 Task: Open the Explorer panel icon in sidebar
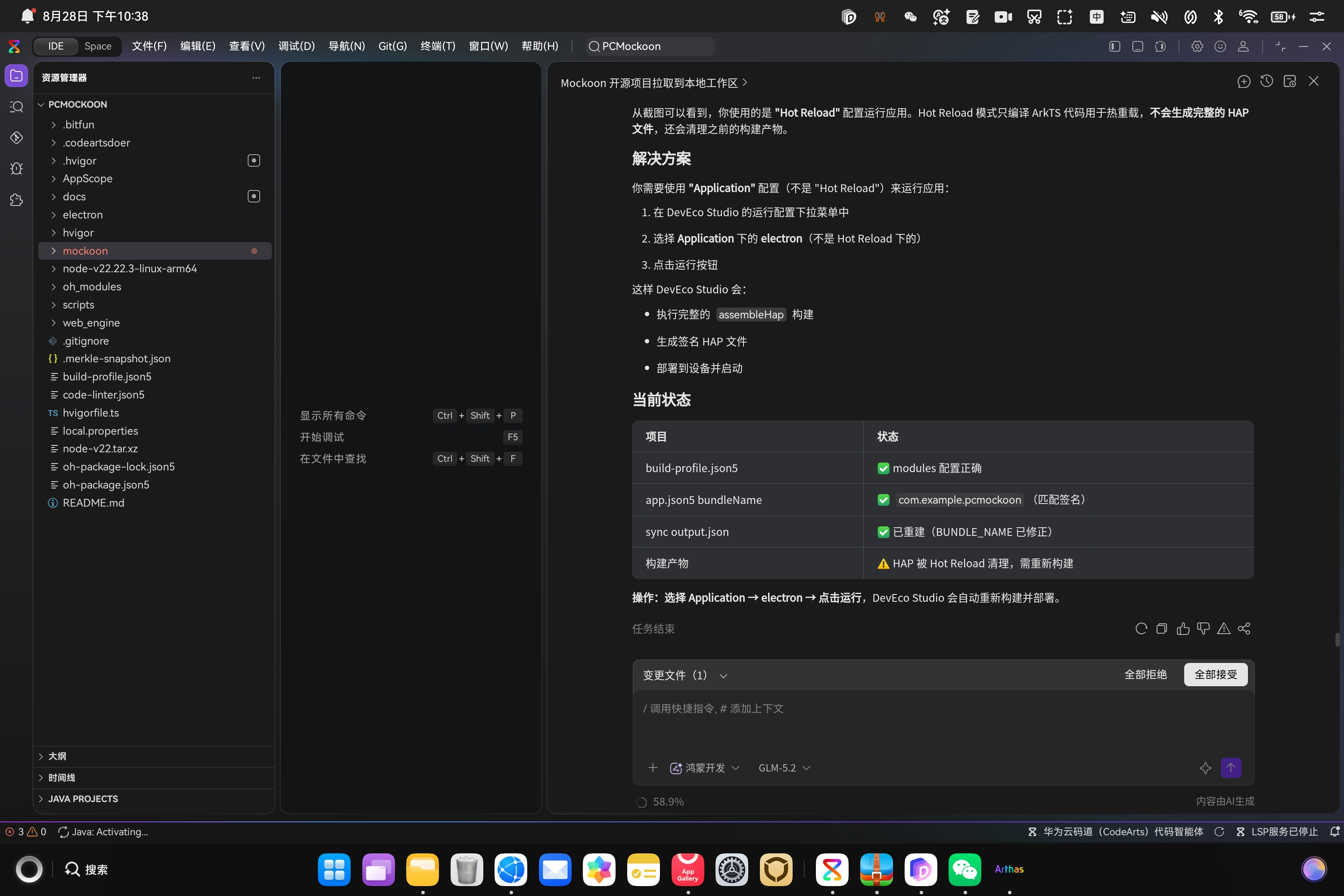(16, 76)
